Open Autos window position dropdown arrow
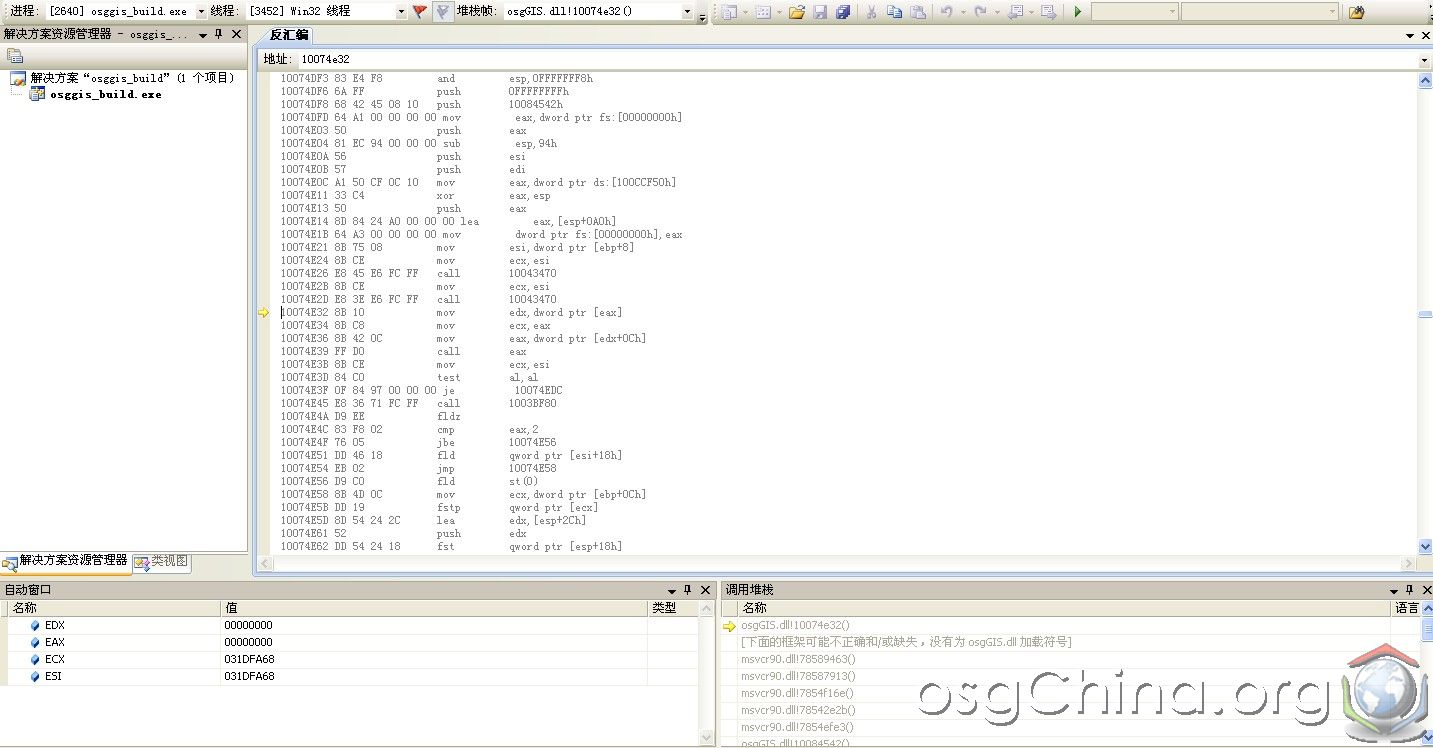 point(672,590)
